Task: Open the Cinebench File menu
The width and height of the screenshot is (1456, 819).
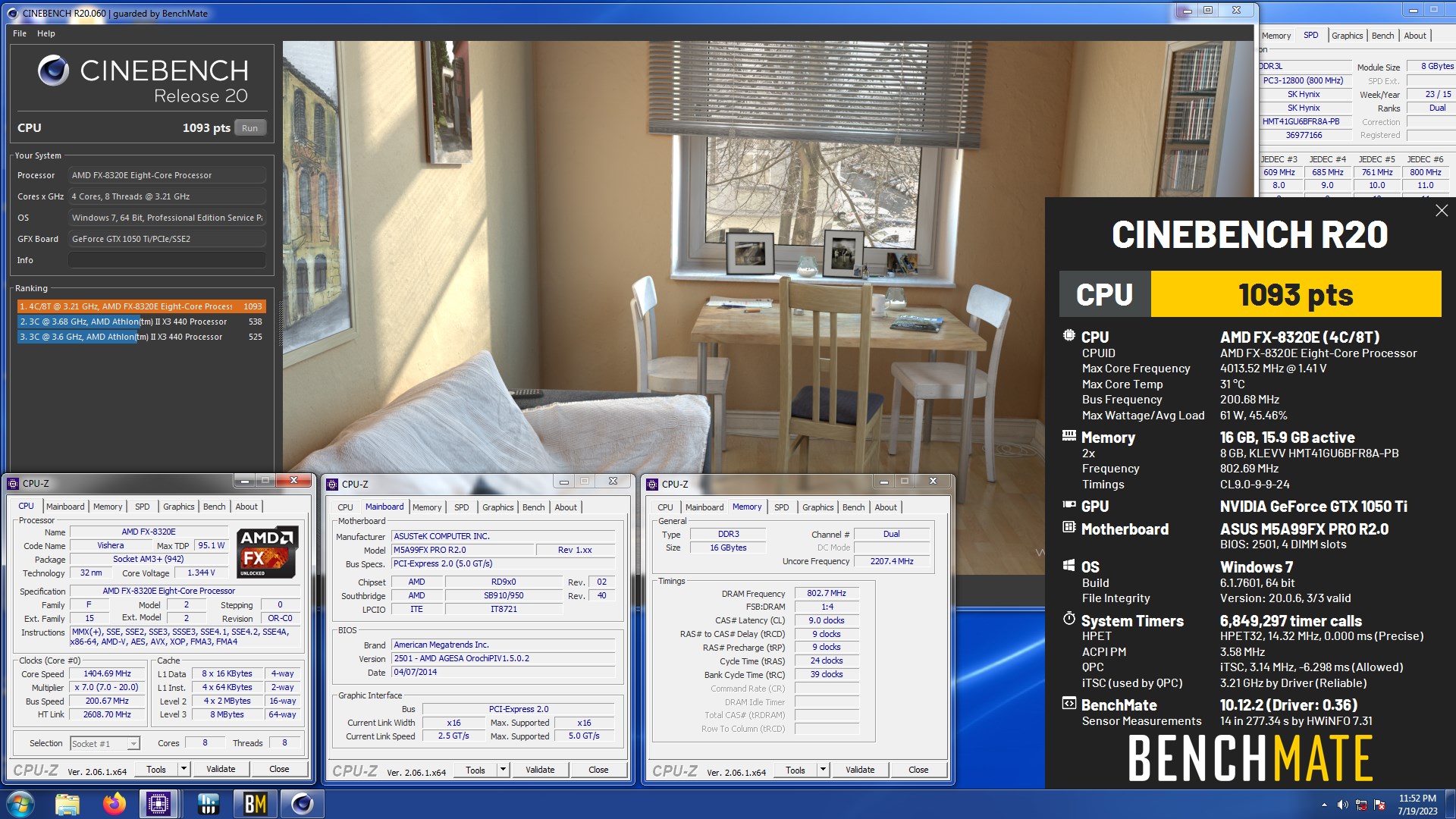Action: (x=20, y=33)
